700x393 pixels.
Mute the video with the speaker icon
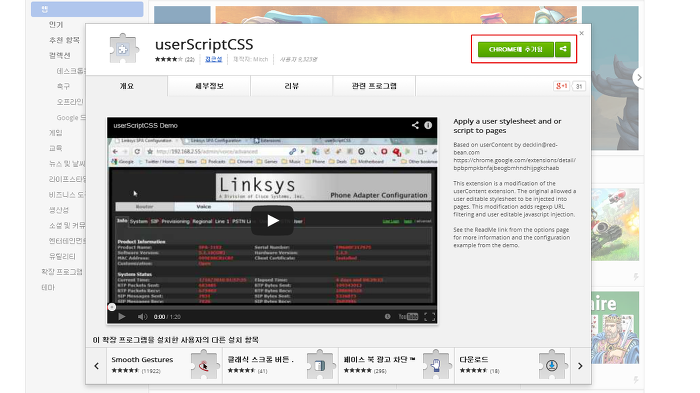(142, 317)
